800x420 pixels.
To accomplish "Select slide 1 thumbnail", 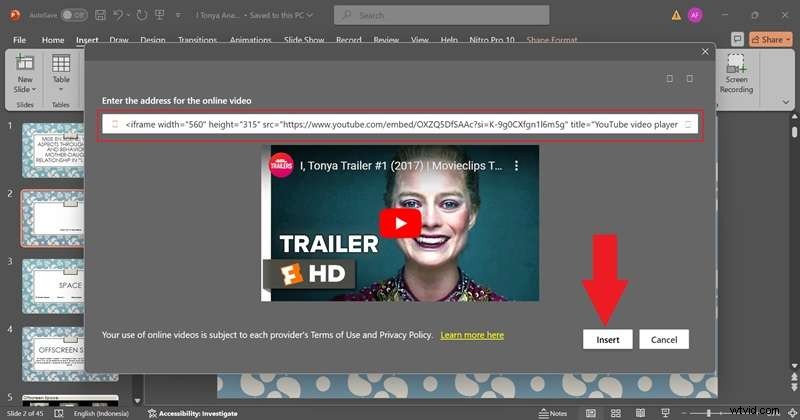I will pos(53,150).
